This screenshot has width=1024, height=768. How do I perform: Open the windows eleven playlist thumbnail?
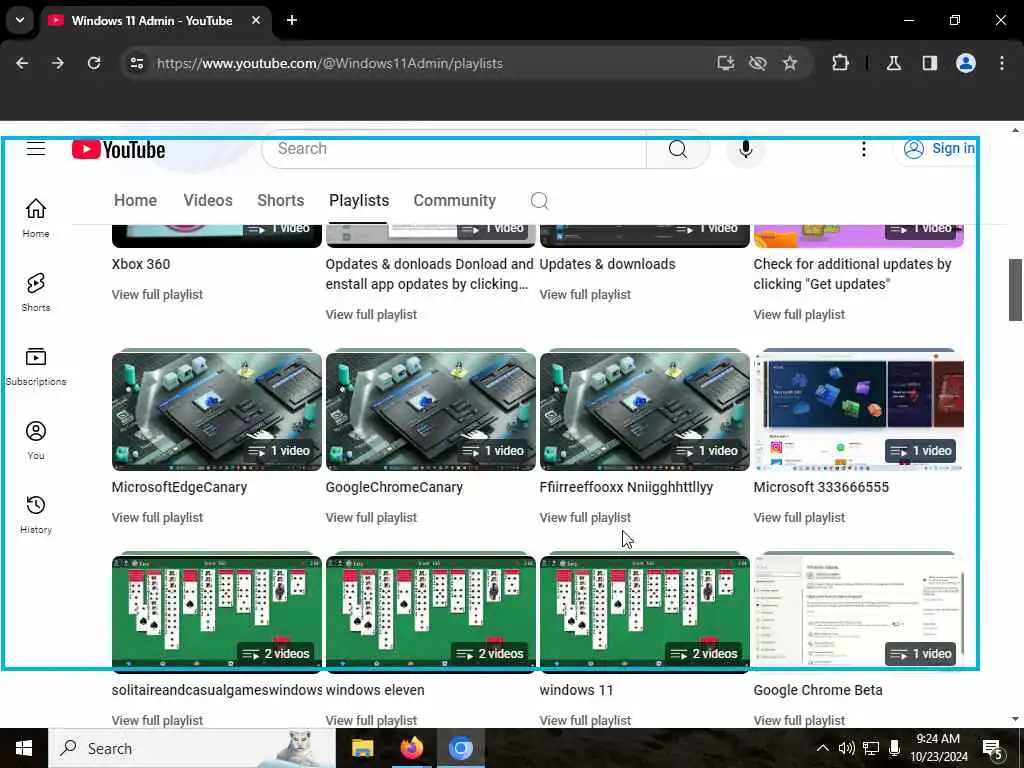click(x=430, y=615)
